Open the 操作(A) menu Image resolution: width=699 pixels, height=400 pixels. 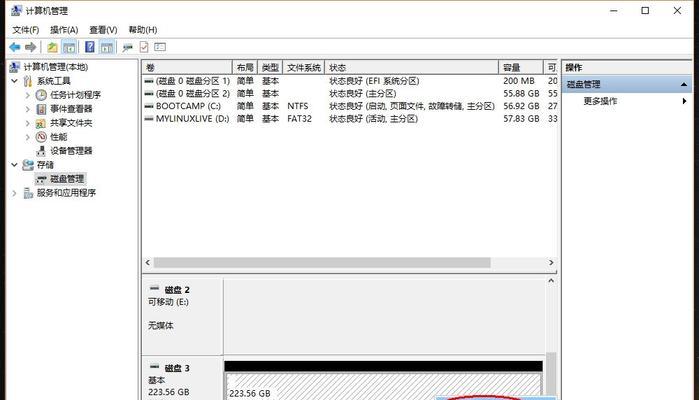(x=64, y=30)
